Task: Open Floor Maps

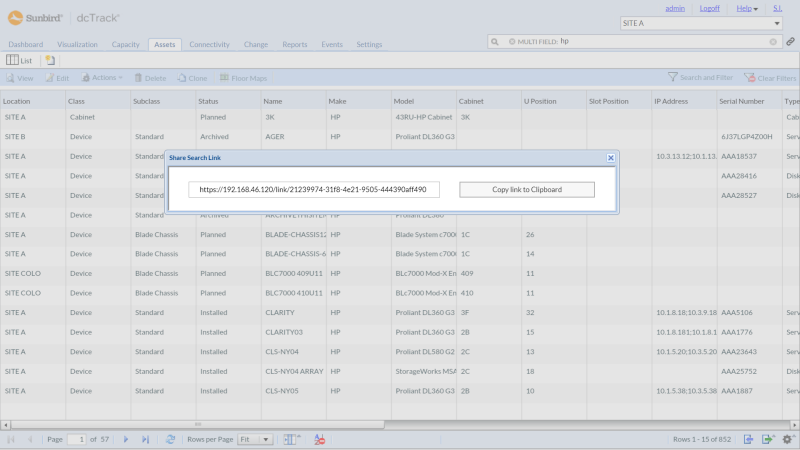Action: pyautogui.click(x=243, y=78)
